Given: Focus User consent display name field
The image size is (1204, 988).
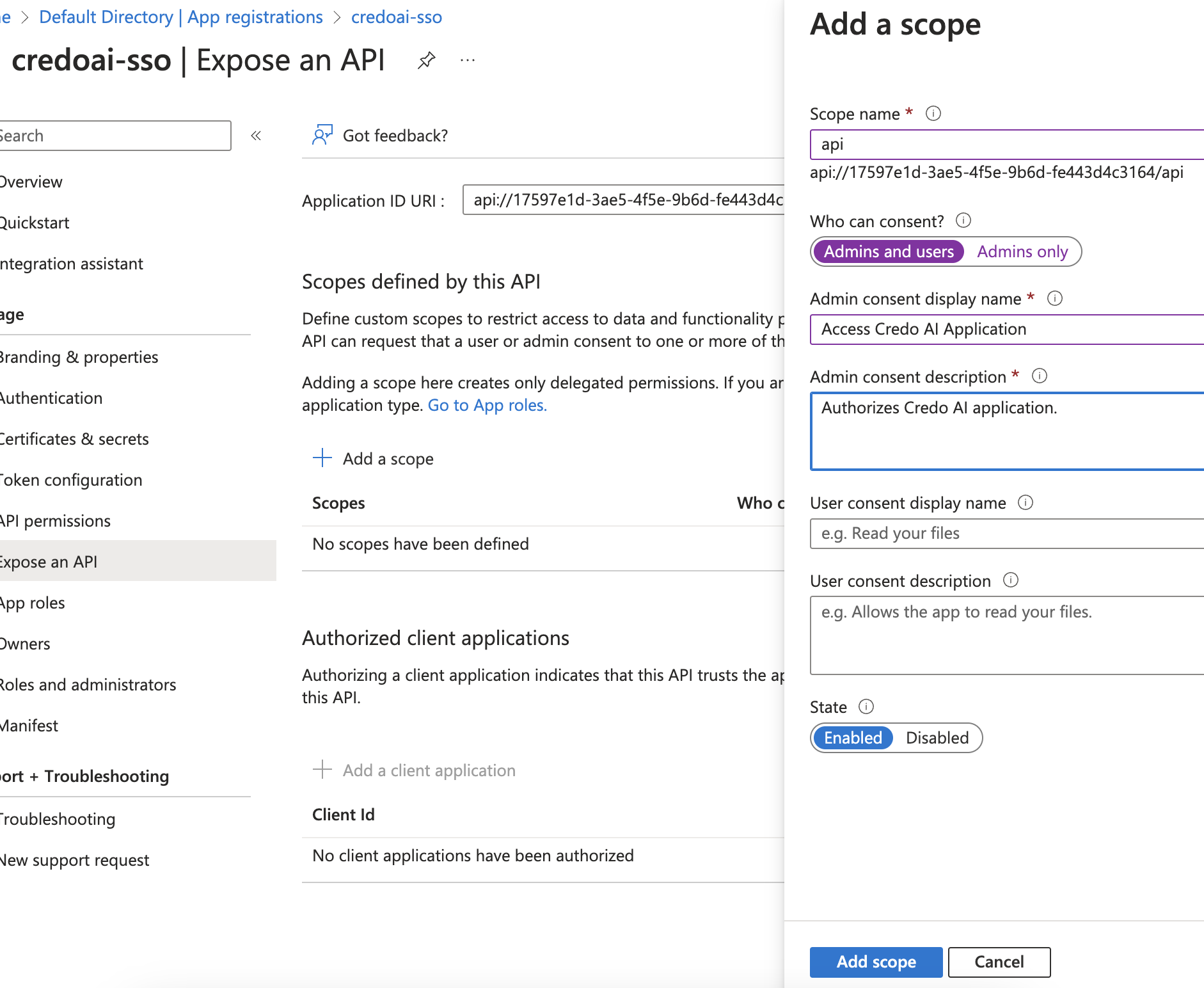Looking at the screenshot, I should (1007, 534).
